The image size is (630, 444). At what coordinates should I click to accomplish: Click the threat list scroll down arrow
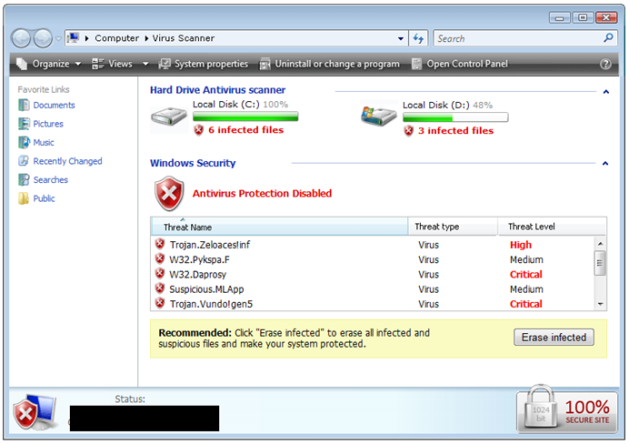click(x=600, y=303)
